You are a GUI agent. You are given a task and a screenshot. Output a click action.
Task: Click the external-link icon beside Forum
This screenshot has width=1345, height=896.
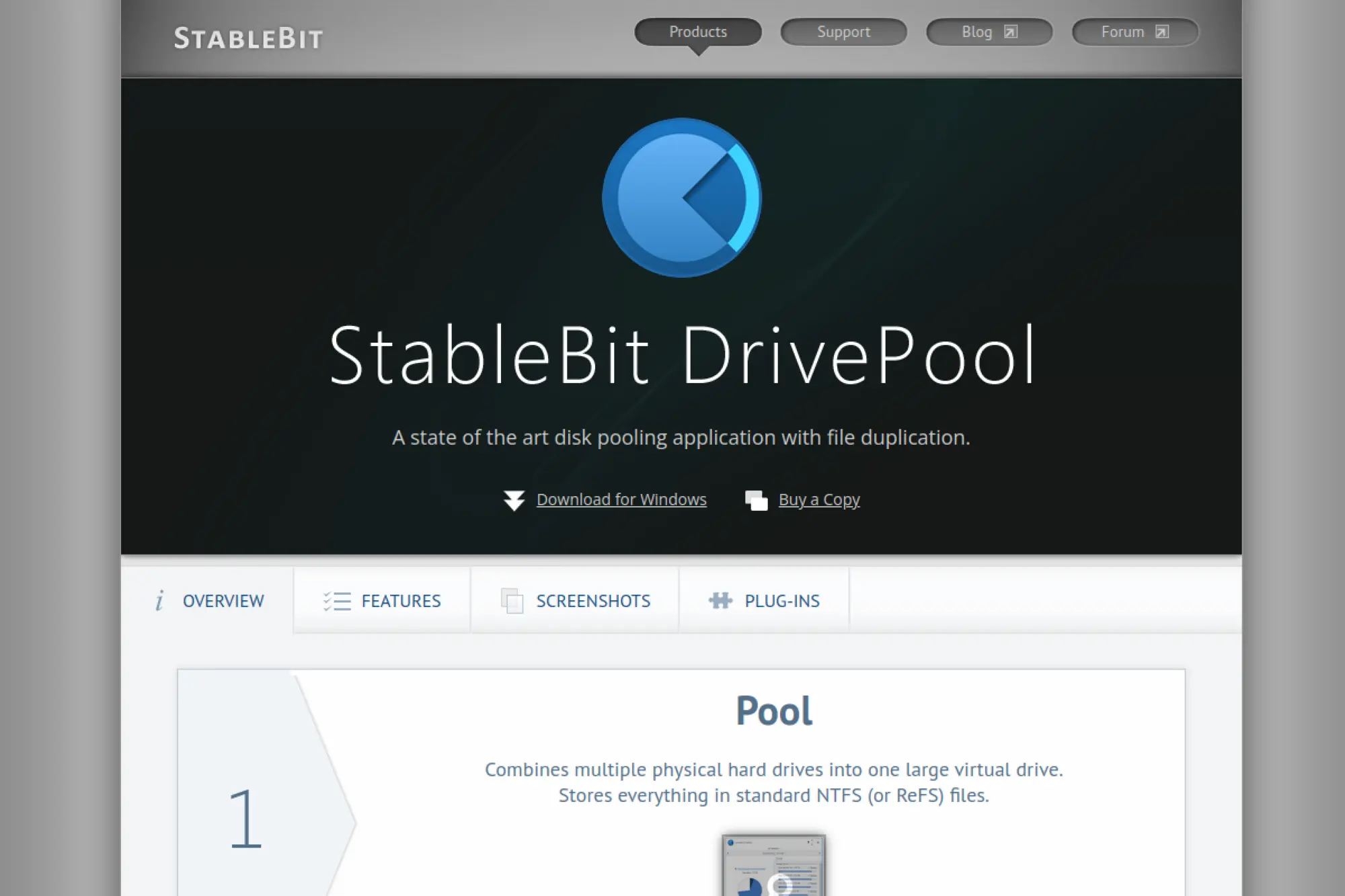point(1162,31)
